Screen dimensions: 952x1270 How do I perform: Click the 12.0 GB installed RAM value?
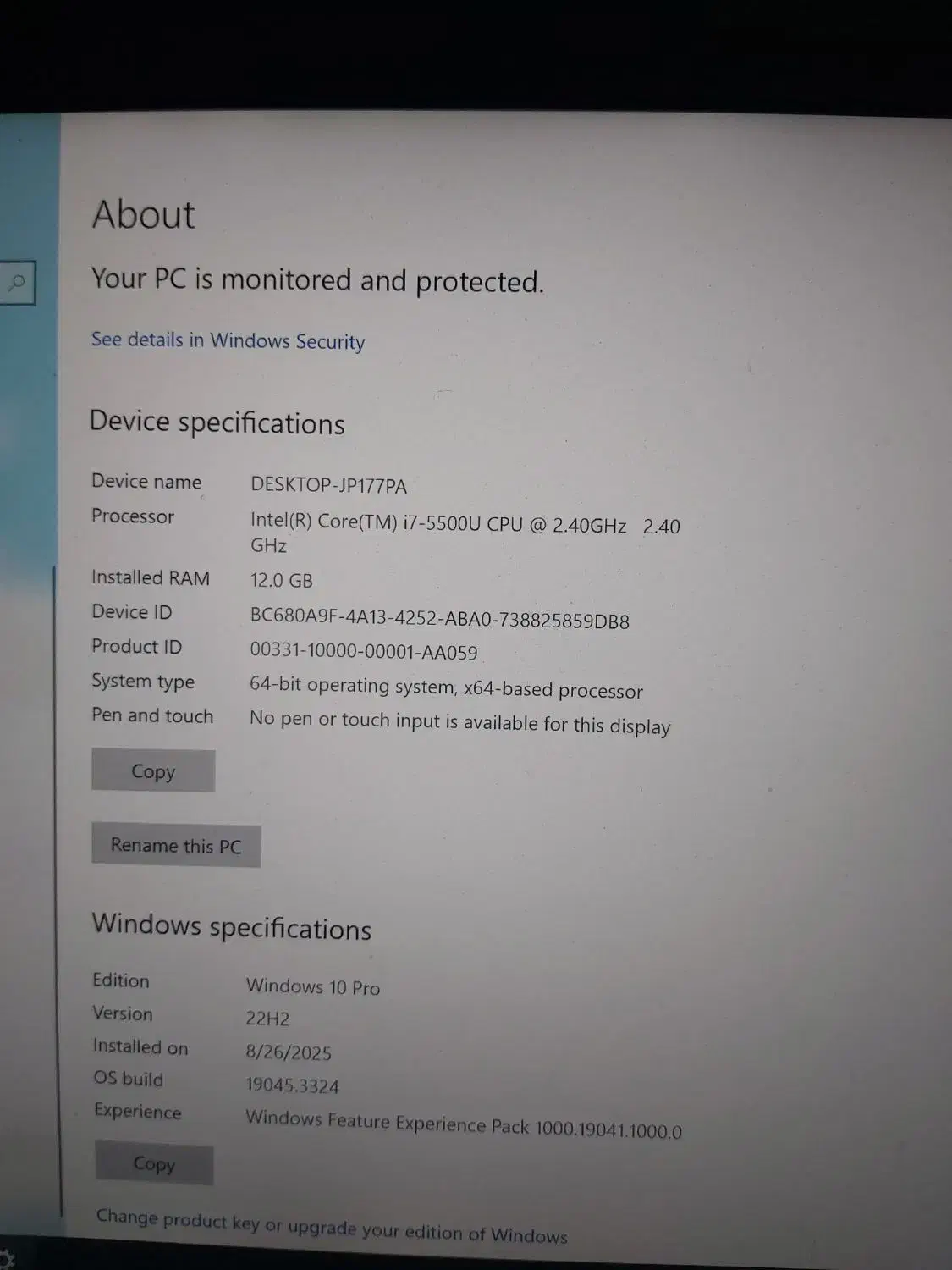click(x=281, y=580)
